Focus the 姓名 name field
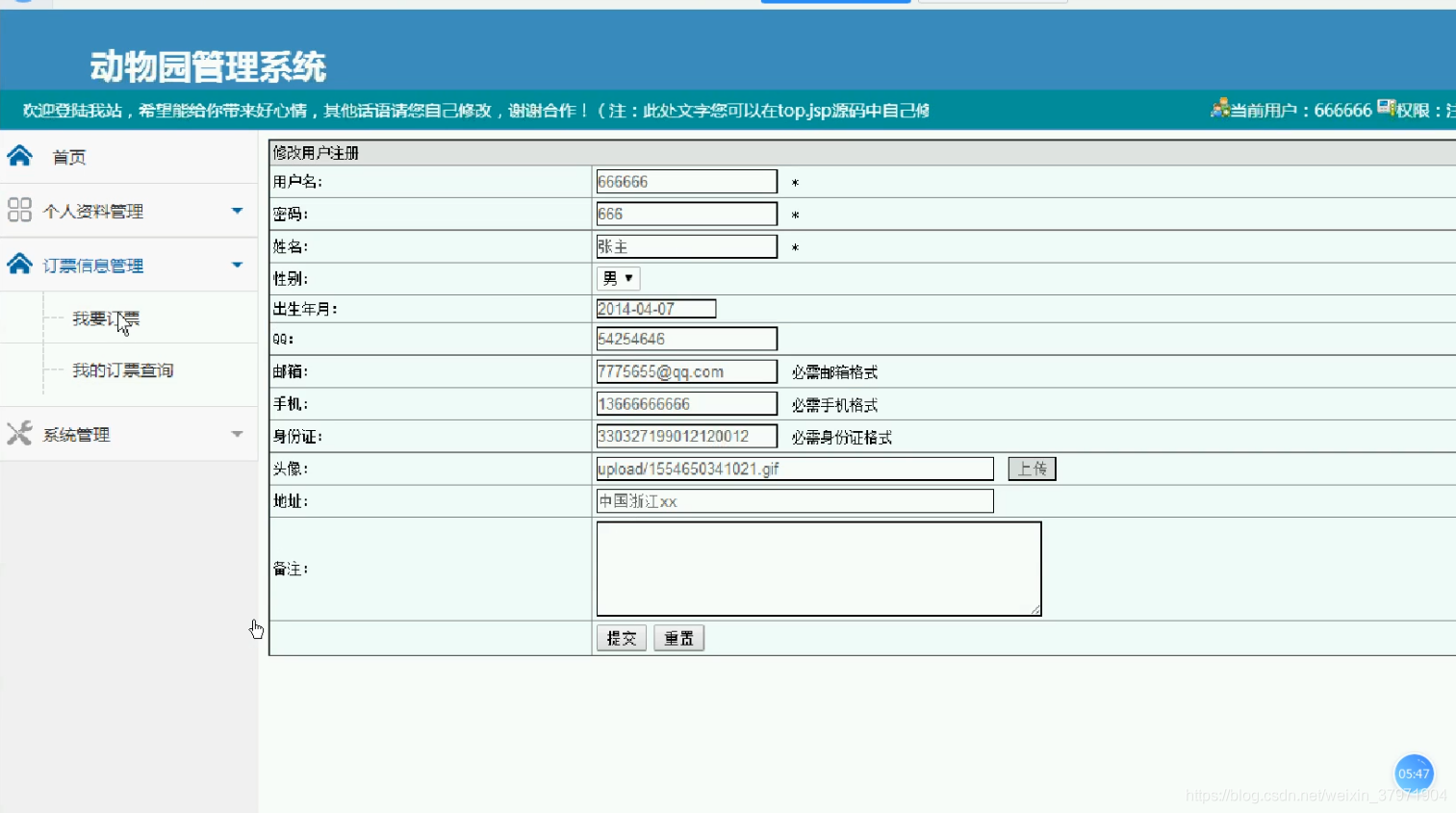 [x=686, y=246]
